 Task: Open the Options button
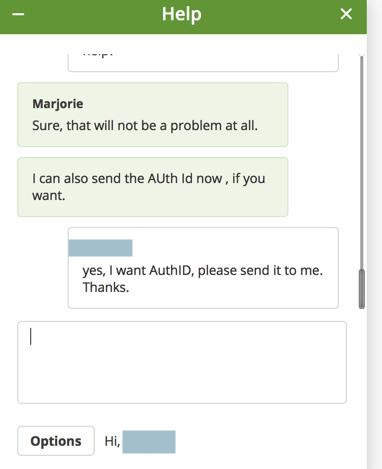click(56, 441)
